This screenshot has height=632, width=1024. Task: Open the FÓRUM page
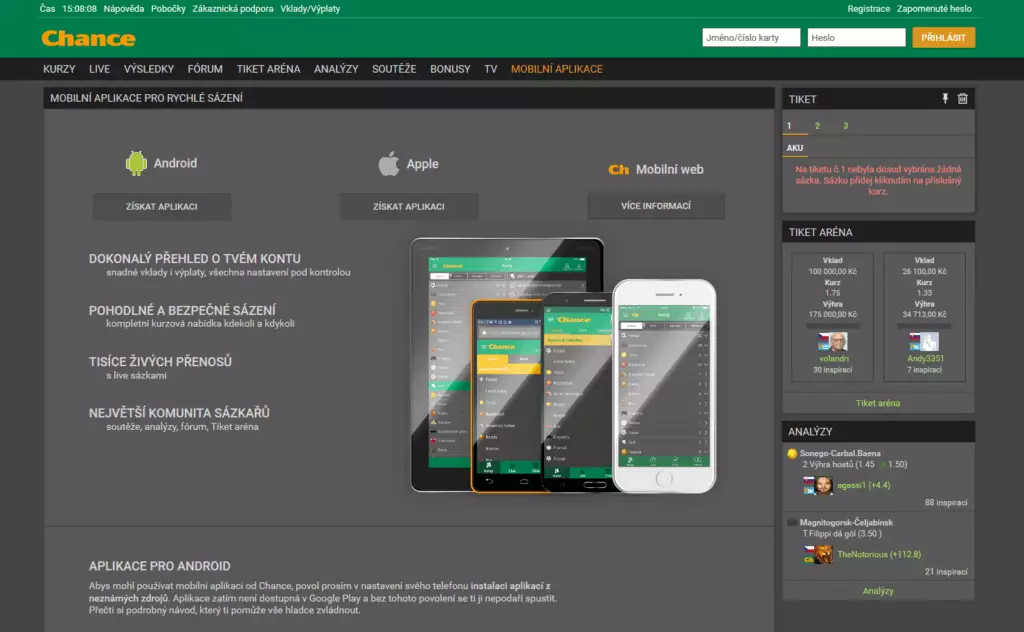tap(205, 69)
